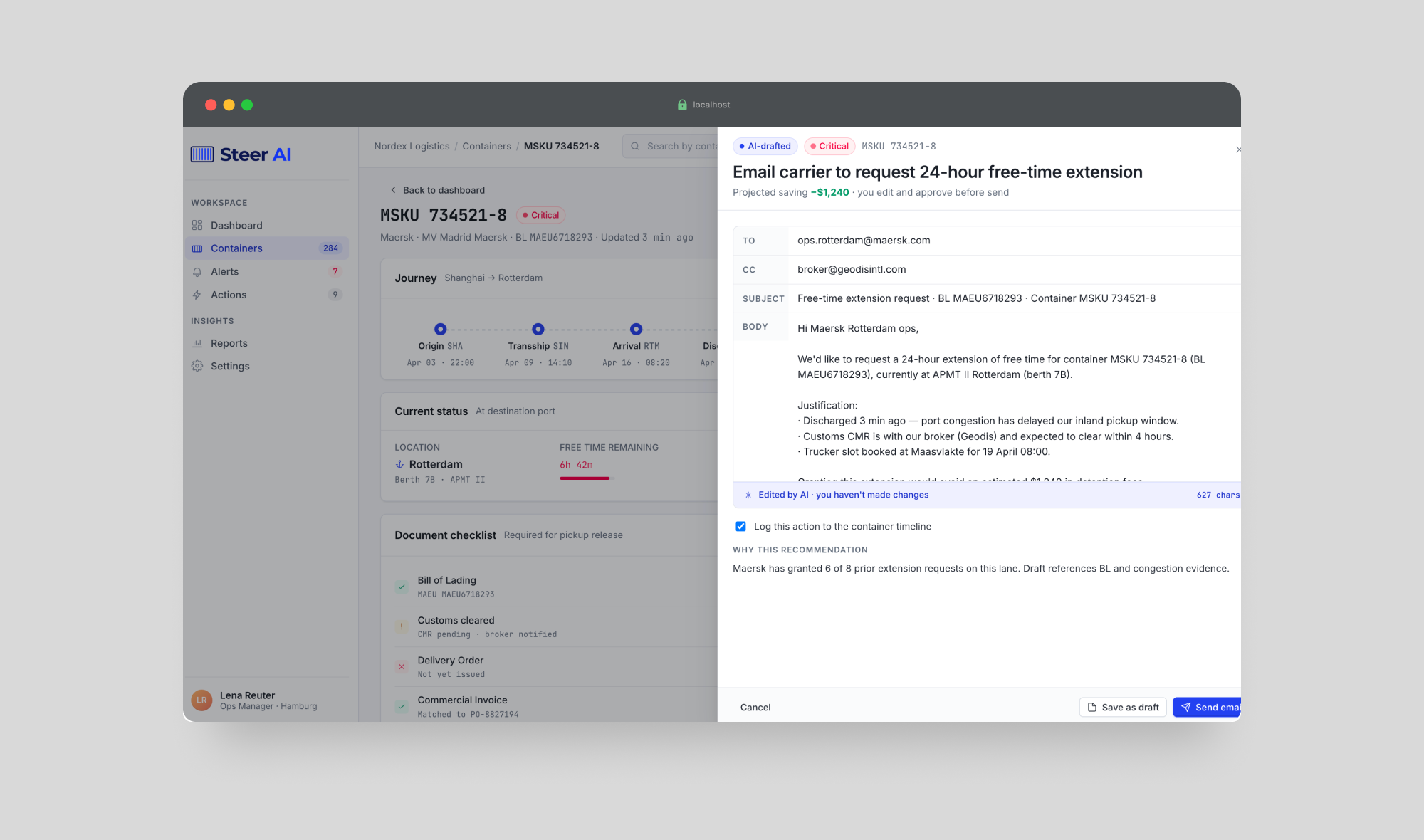Click the Critical tag in email panel
1424x840 pixels.
tap(829, 146)
